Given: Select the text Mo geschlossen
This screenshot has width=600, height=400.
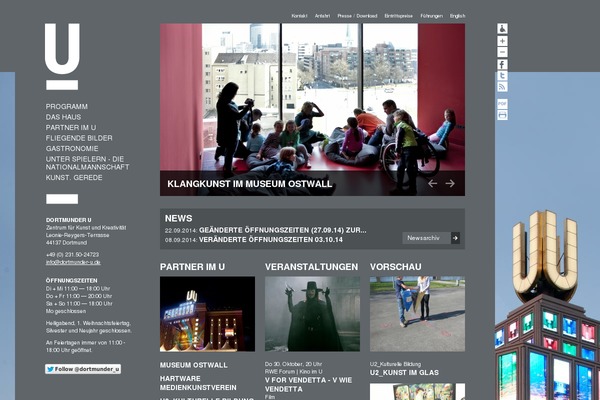Looking at the screenshot, I should click(66, 311).
